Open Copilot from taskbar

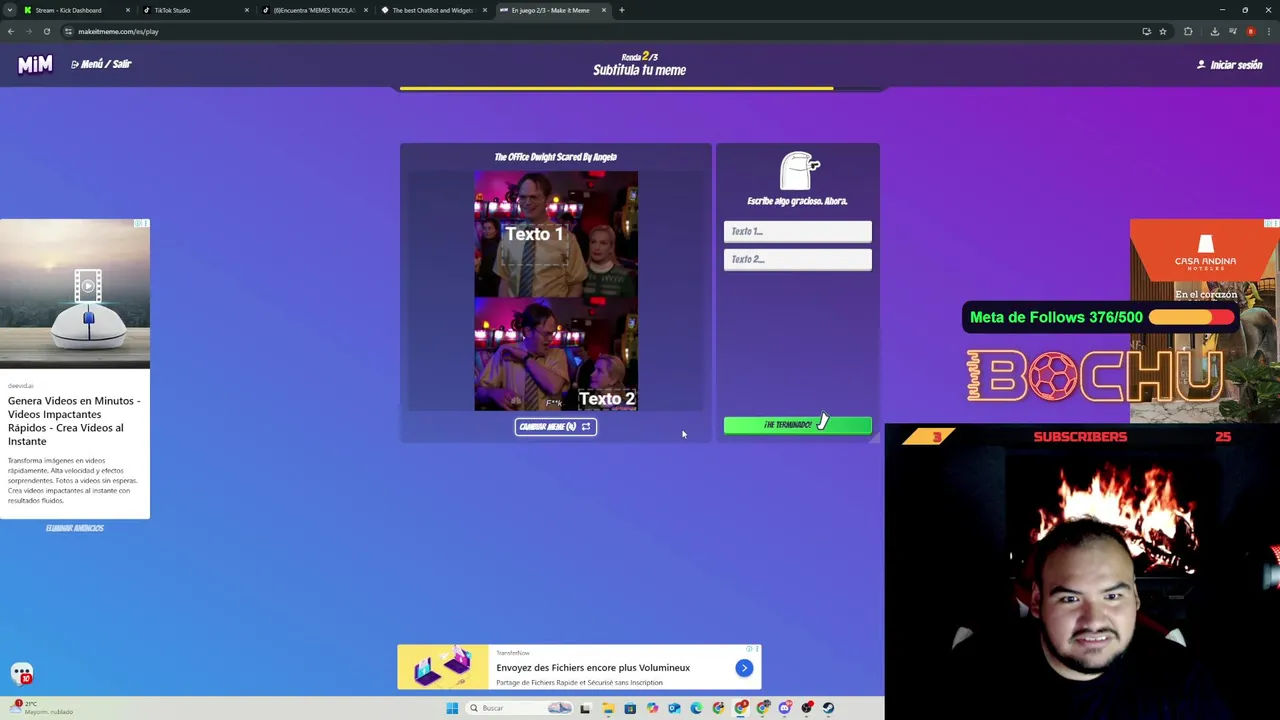pyautogui.click(x=652, y=708)
